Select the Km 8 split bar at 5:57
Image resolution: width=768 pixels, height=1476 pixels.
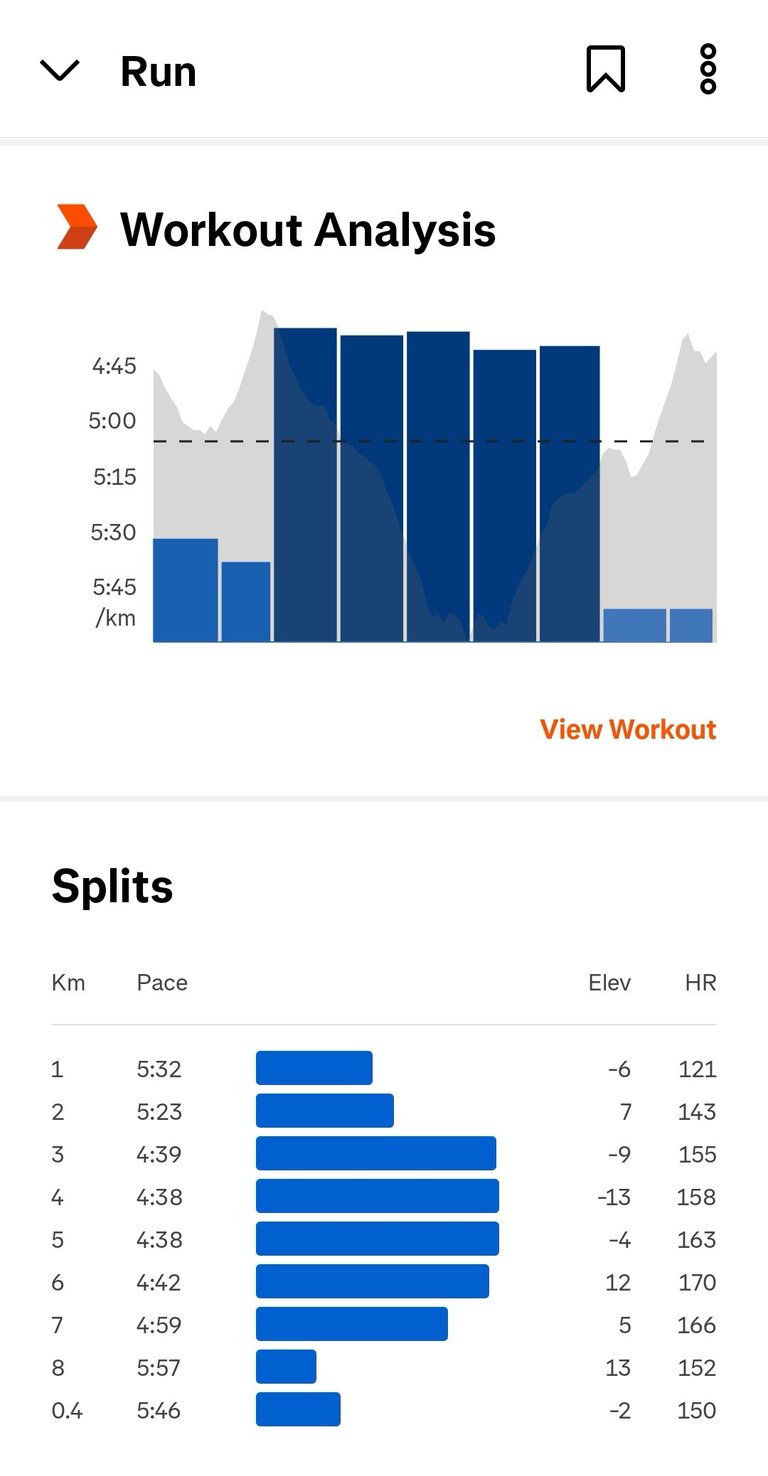pos(286,1366)
